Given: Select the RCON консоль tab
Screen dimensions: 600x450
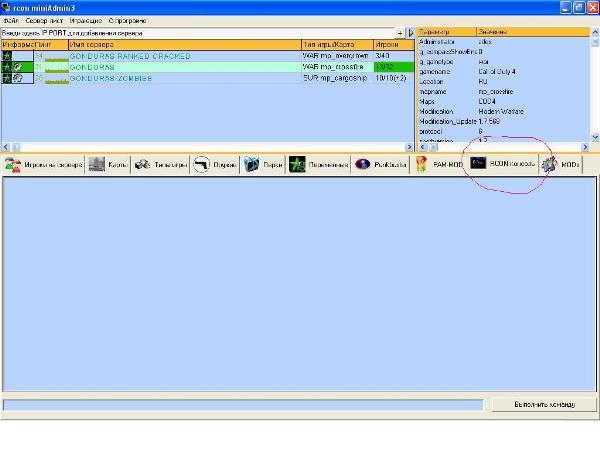Looking at the screenshot, I should point(502,164).
